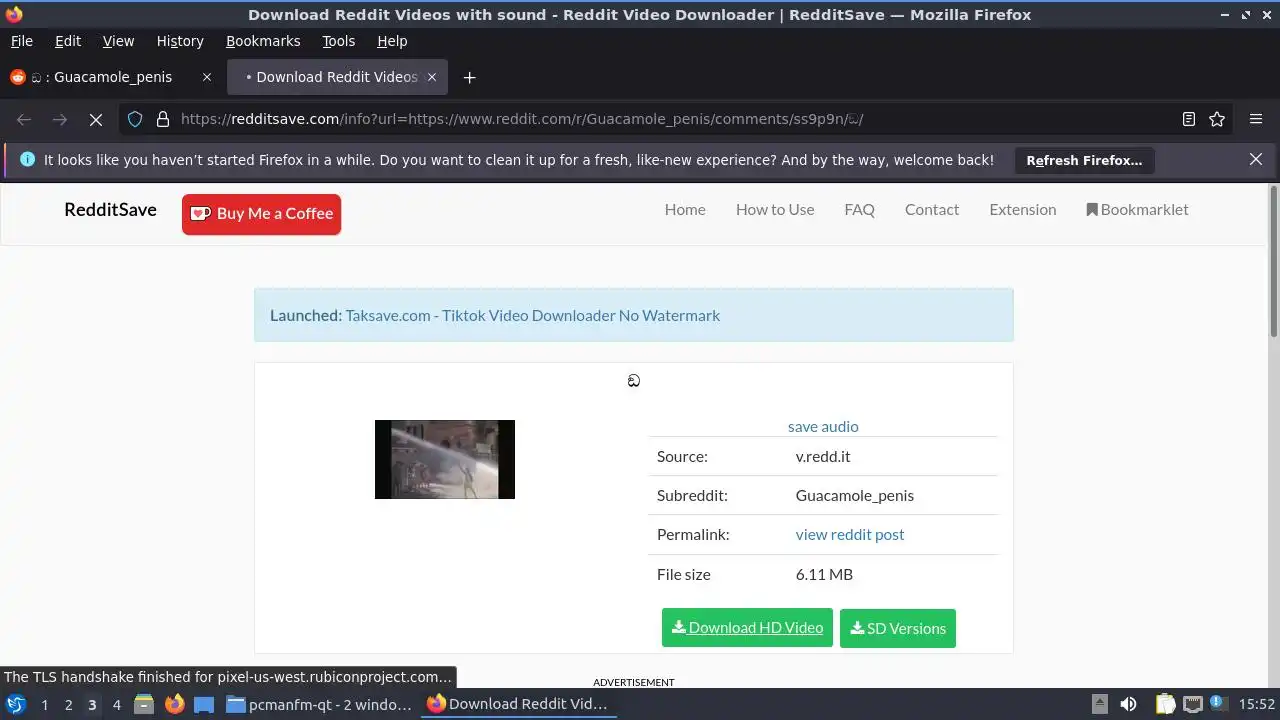Open the Bookmarks menu
This screenshot has height=720, width=1280.
(x=263, y=41)
